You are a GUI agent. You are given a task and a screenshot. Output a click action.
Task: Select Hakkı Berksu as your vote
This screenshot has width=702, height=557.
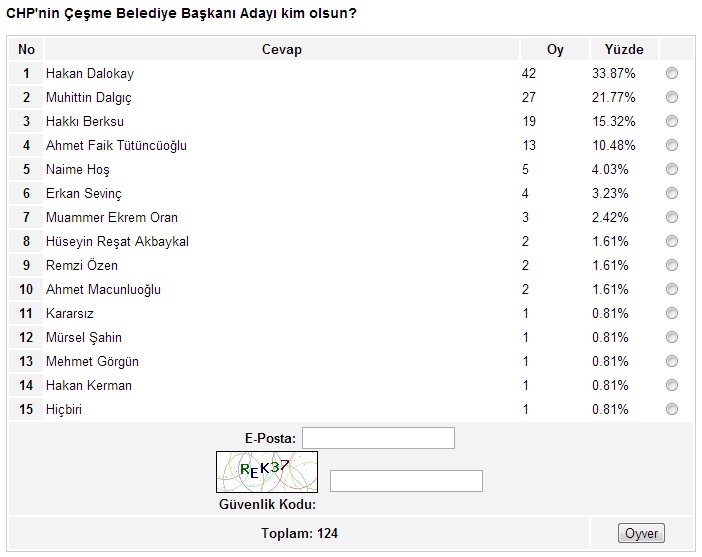click(671, 122)
